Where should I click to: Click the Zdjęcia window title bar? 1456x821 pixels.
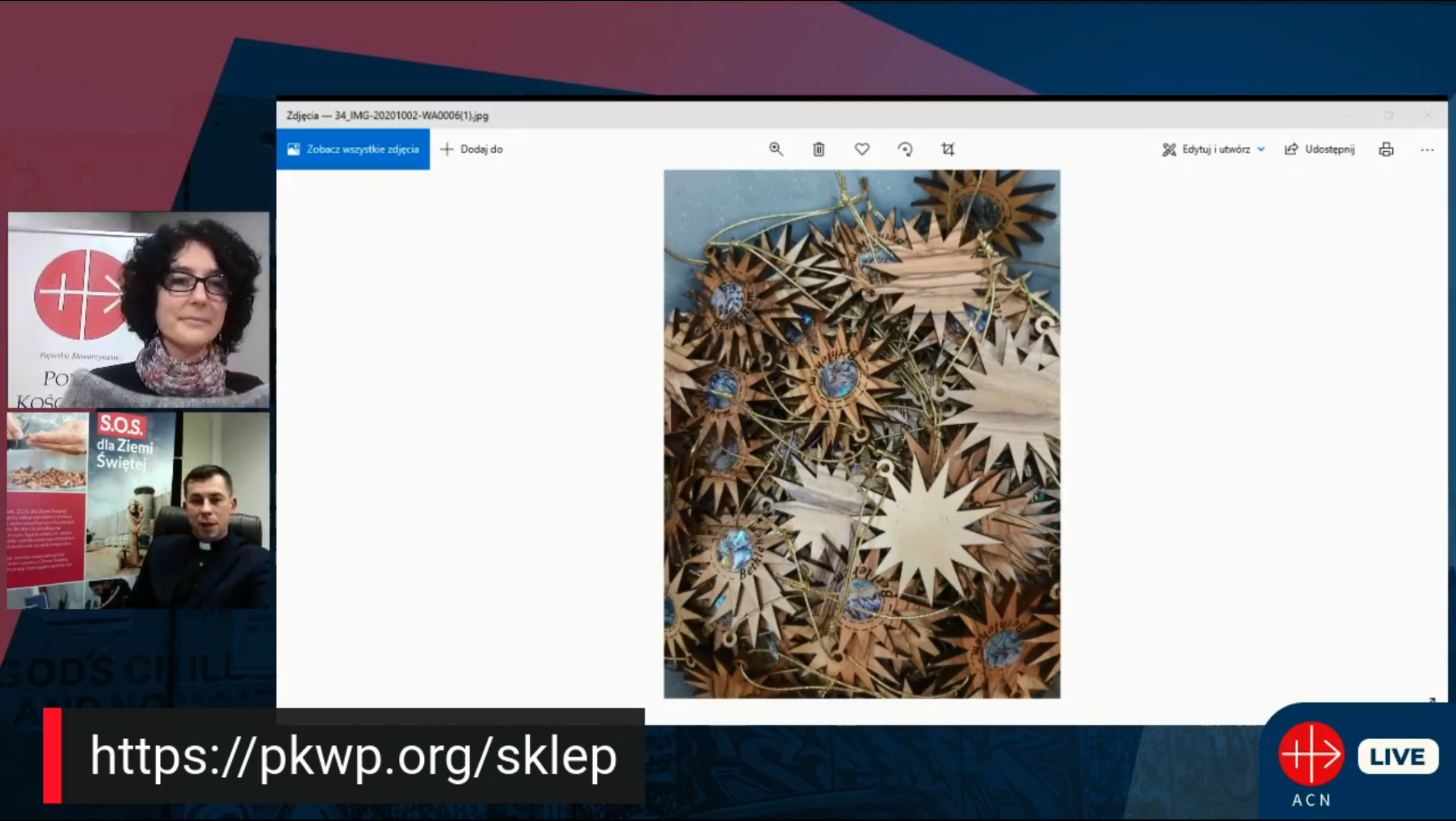758,115
